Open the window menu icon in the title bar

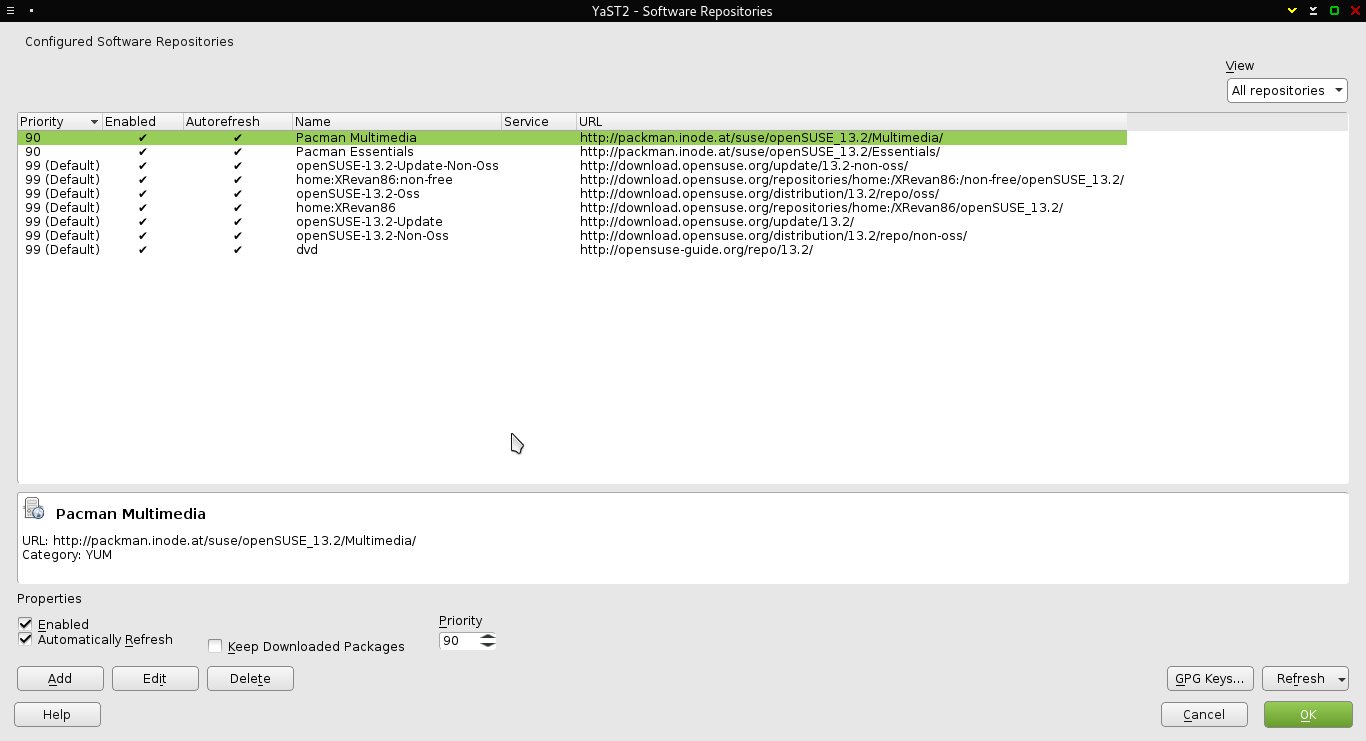pyautogui.click(x=10, y=11)
